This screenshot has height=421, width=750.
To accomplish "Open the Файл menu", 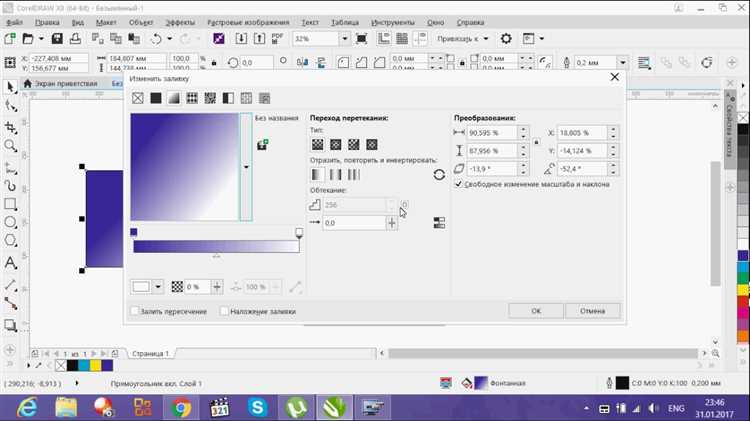I will pyautogui.click(x=14, y=22).
